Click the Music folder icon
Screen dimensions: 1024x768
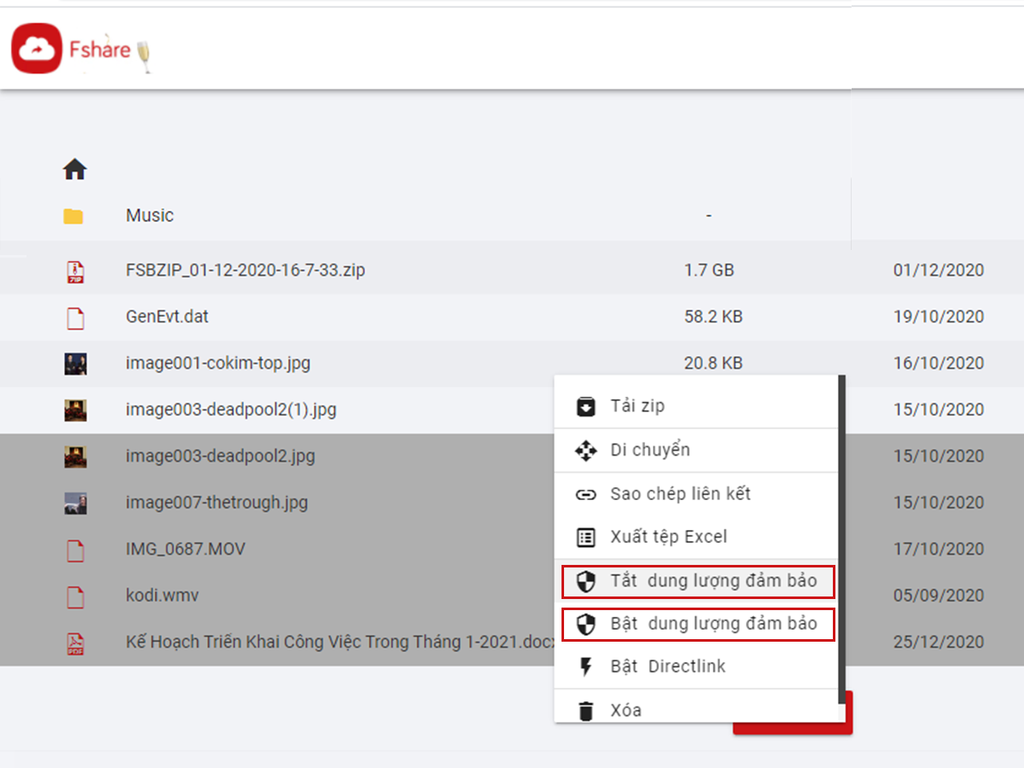[73, 216]
